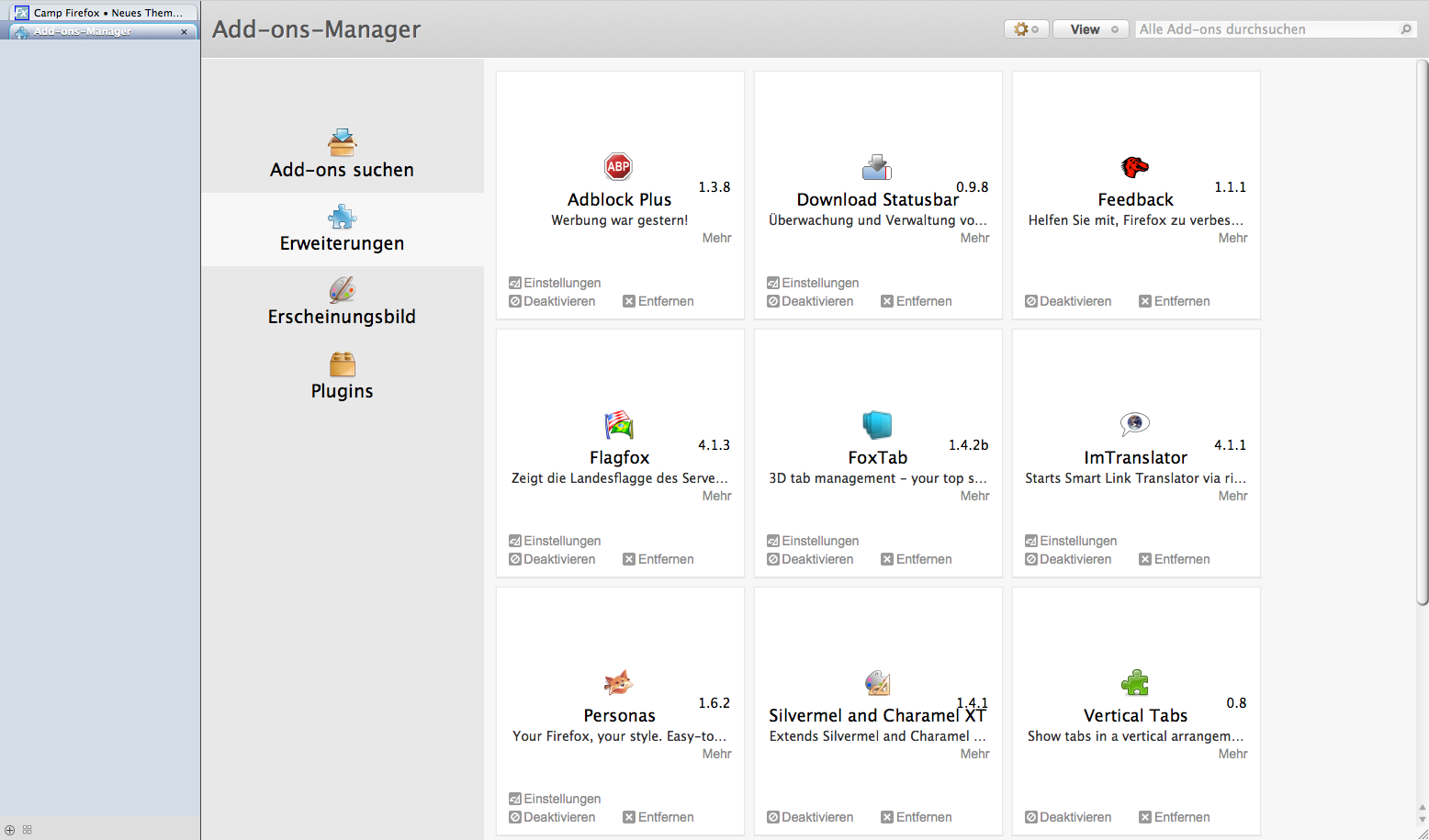
Task: Click the Personas fox icon
Action: tap(619, 682)
